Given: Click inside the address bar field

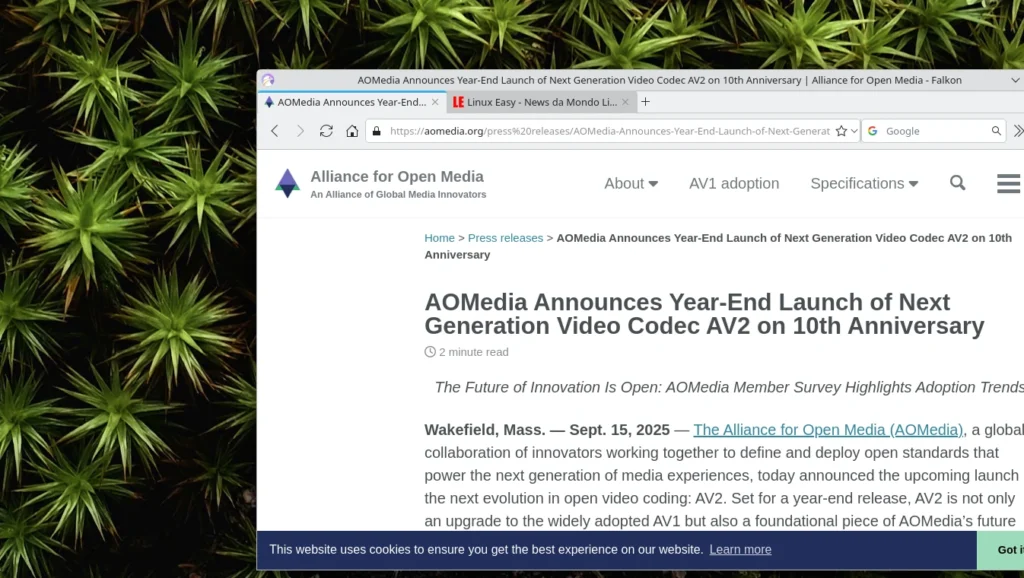Looking at the screenshot, I should point(600,130).
